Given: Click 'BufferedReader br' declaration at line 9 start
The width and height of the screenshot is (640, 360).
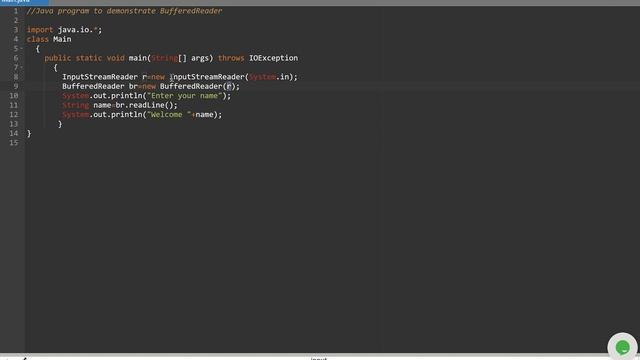Looking at the screenshot, I should [100, 86].
